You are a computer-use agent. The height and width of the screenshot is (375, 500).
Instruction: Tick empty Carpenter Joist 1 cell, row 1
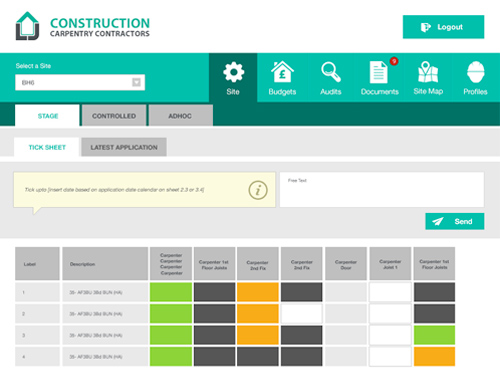pyautogui.click(x=390, y=292)
